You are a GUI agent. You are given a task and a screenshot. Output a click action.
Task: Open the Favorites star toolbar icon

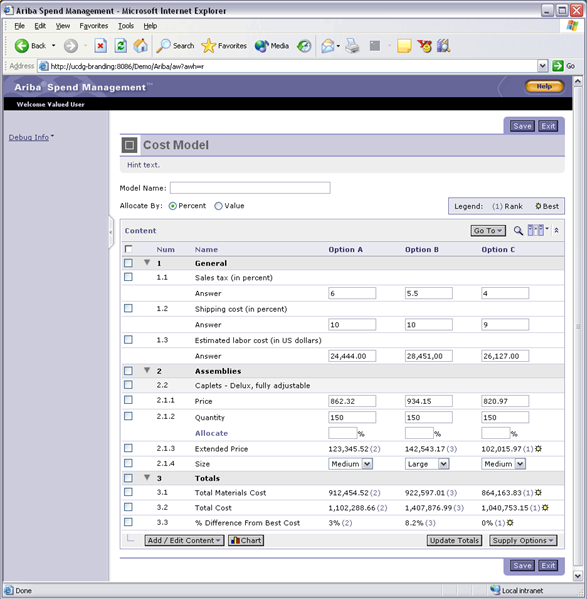(209, 46)
